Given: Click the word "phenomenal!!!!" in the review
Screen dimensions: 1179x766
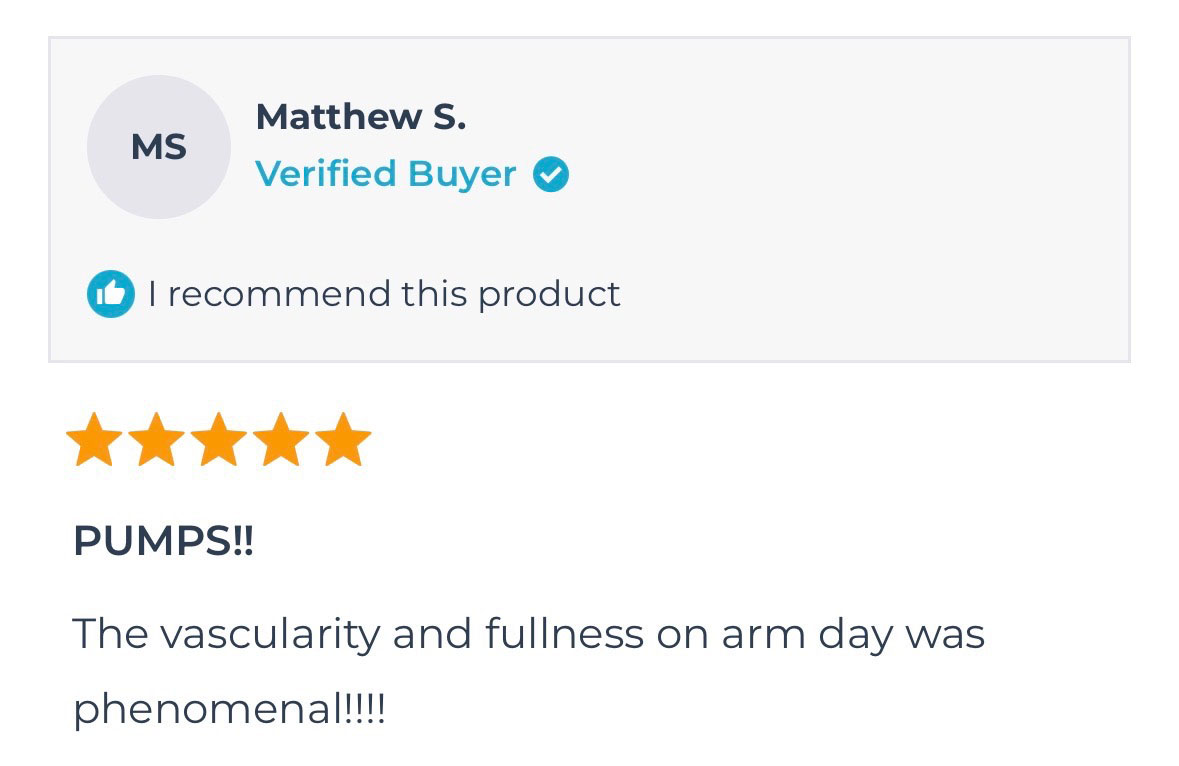Looking at the screenshot, I should click(229, 709).
